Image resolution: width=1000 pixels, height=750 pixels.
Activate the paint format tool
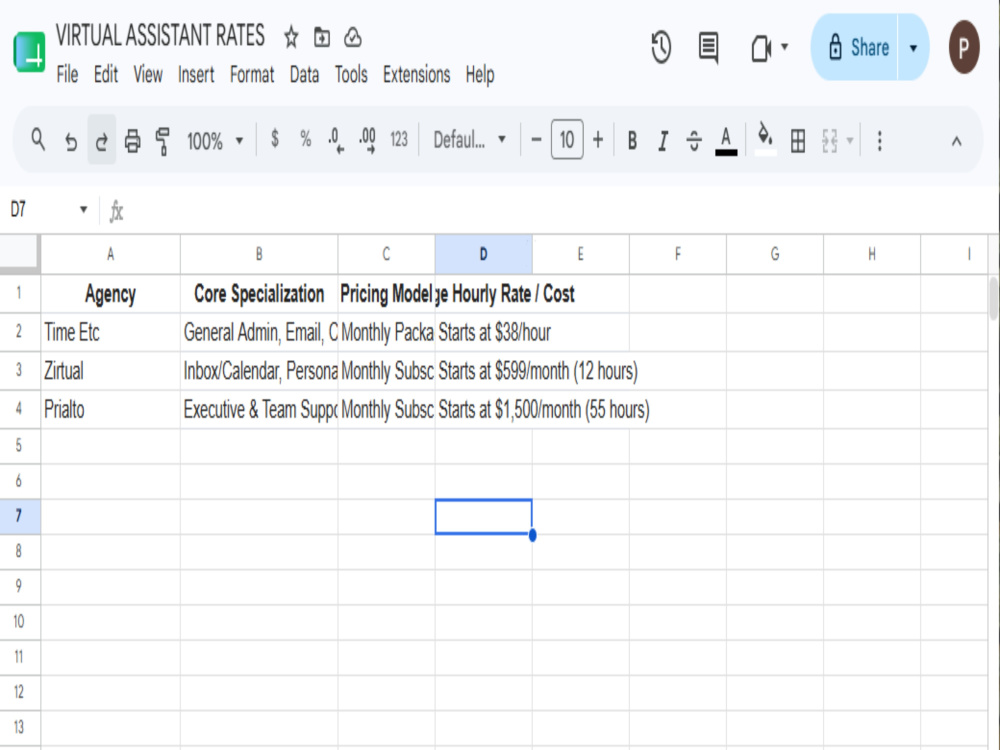click(163, 140)
